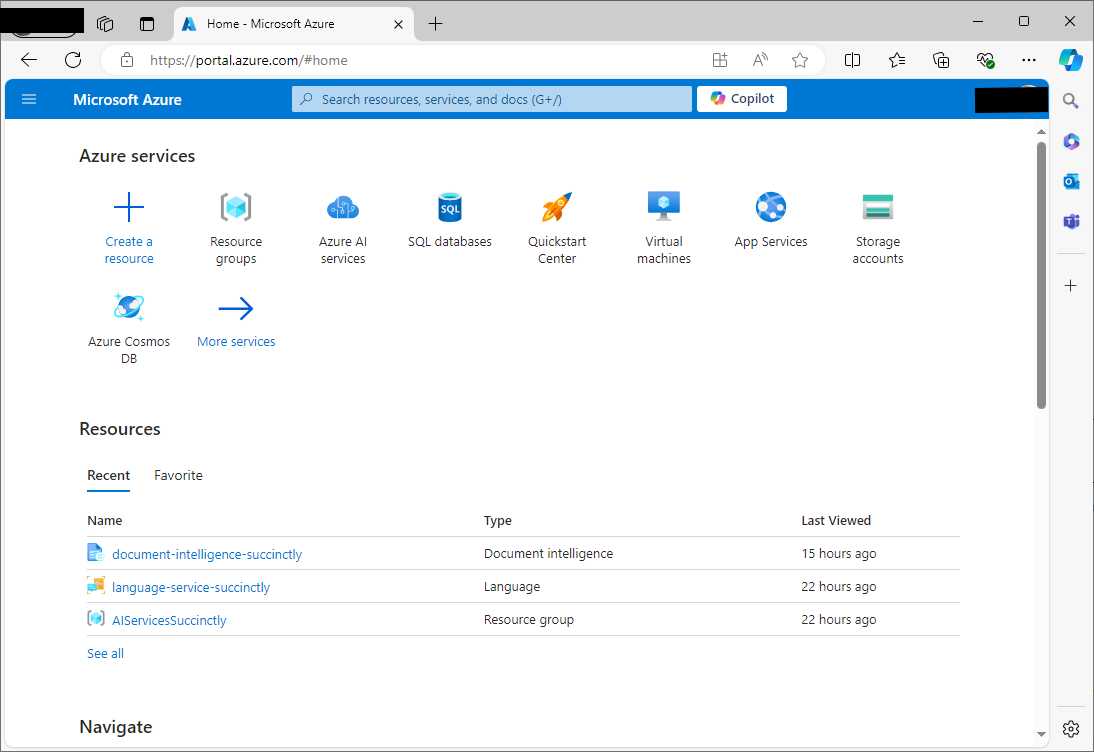The width and height of the screenshot is (1094, 752).
Task: Open Virtual machines service icon
Action: (x=664, y=207)
